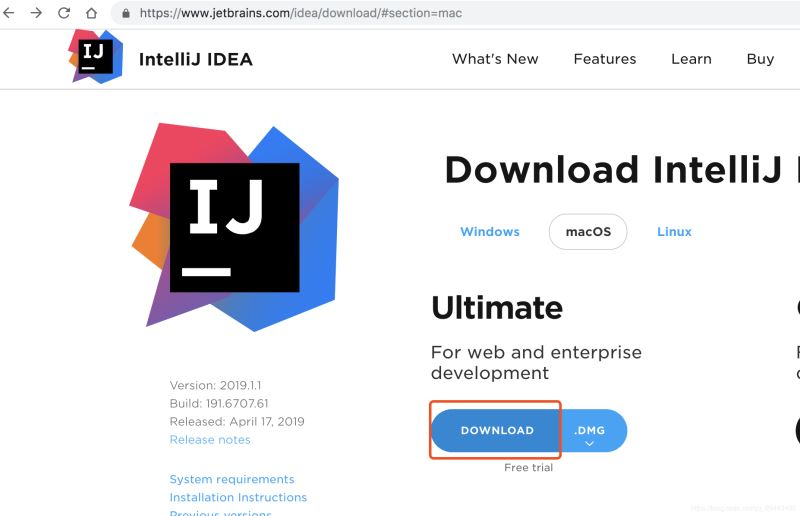The width and height of the screenshot is (800, 516).
Task: Open the Learn menu item
Action: (691, 59)
